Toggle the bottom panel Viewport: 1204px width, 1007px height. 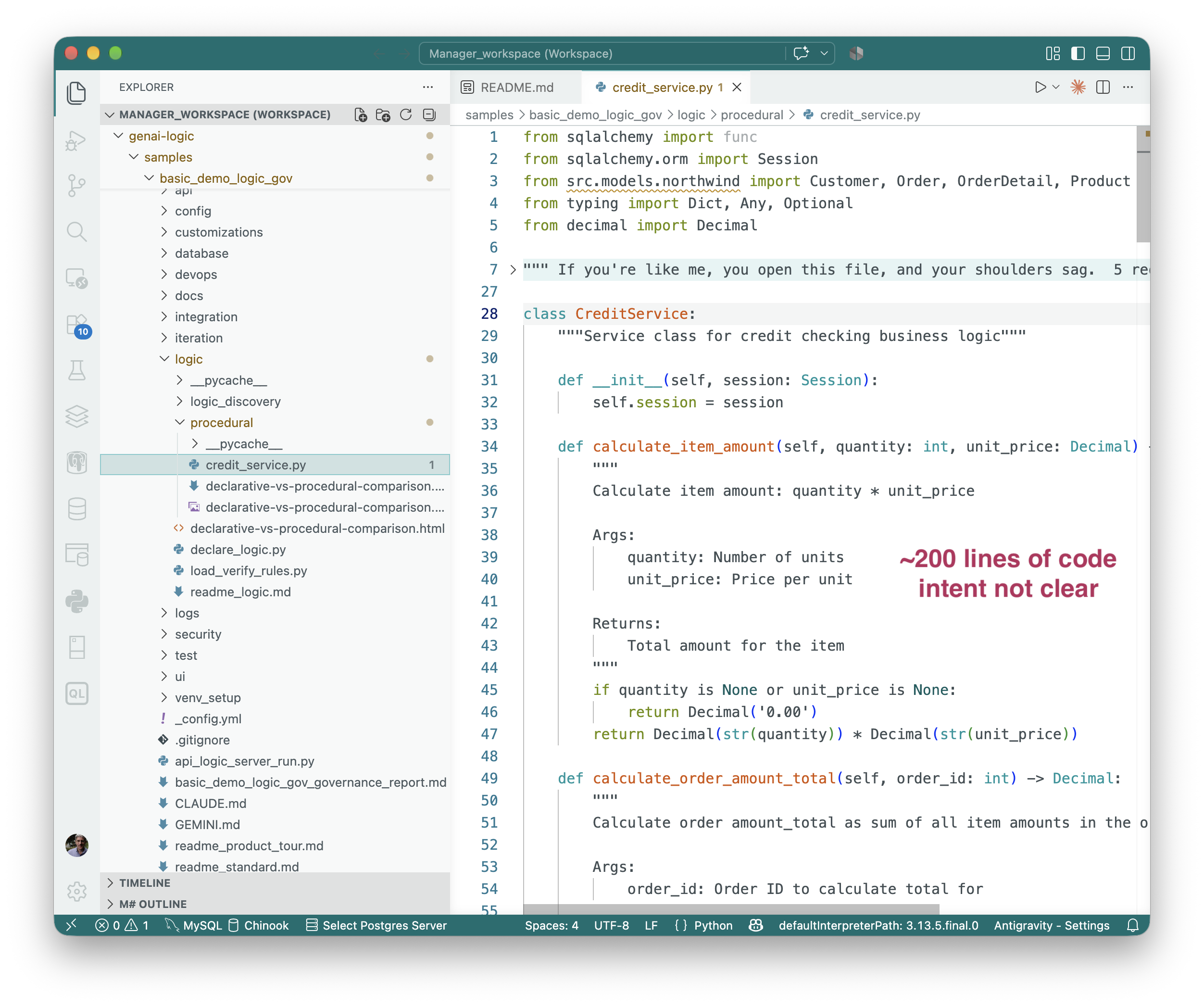pyautogui.click(x=1103, y=53)
